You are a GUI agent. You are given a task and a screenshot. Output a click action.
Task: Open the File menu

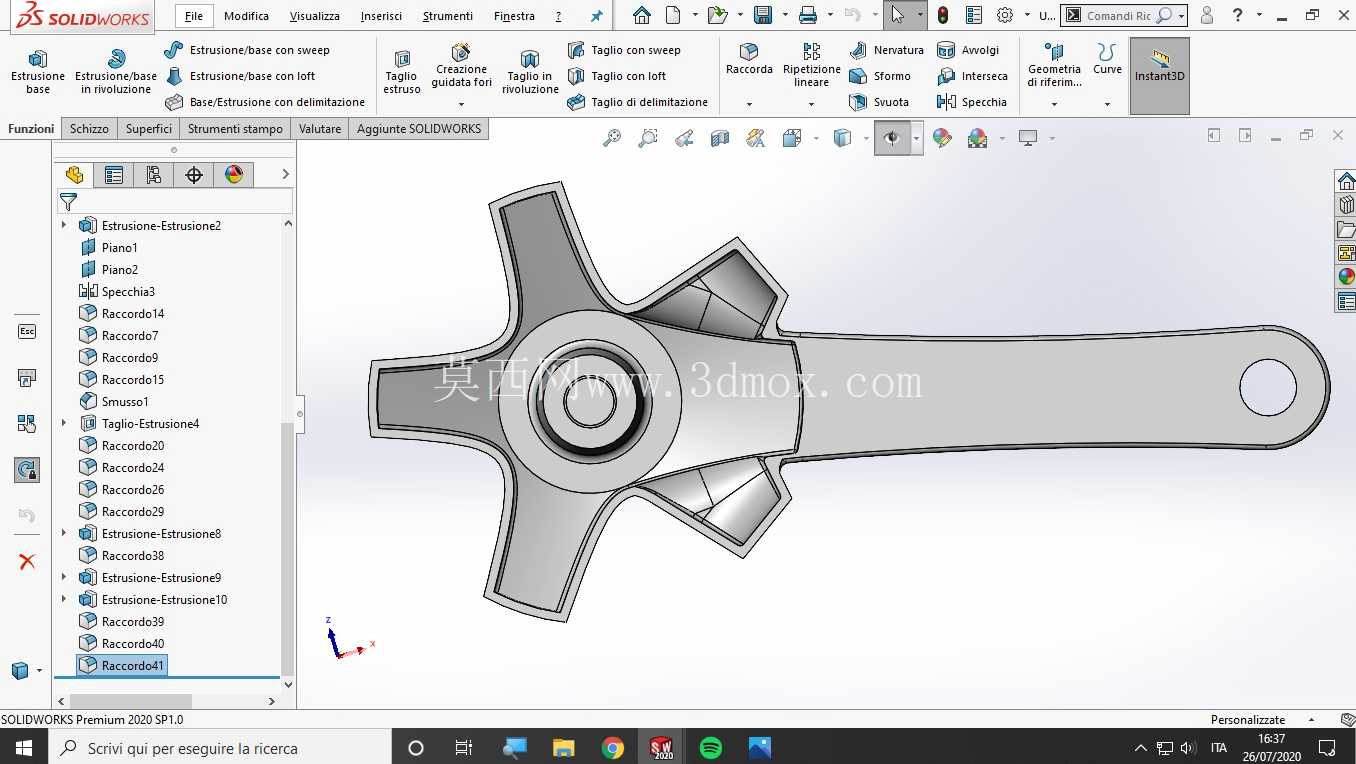pos(194,16)
